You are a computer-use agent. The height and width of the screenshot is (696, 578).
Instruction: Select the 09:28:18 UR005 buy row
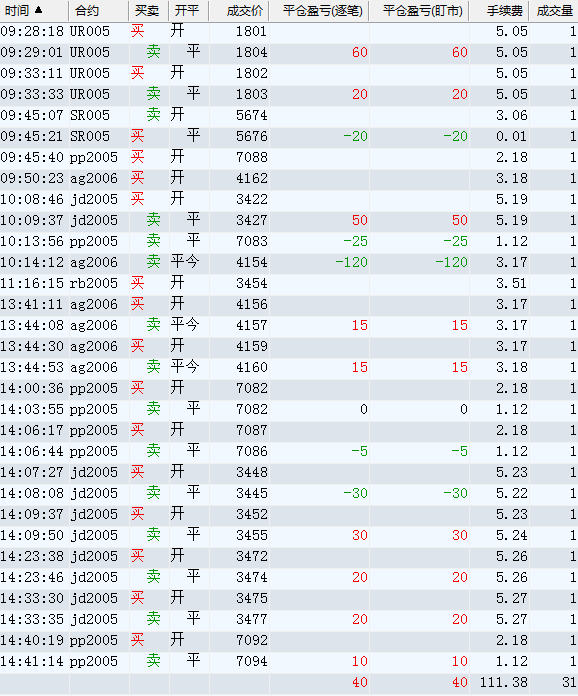pyautogui.click(x=289, y=32)
